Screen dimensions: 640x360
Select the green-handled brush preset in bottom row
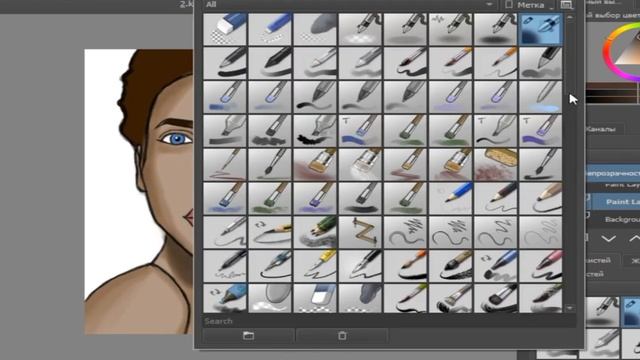tap(405, 298)
